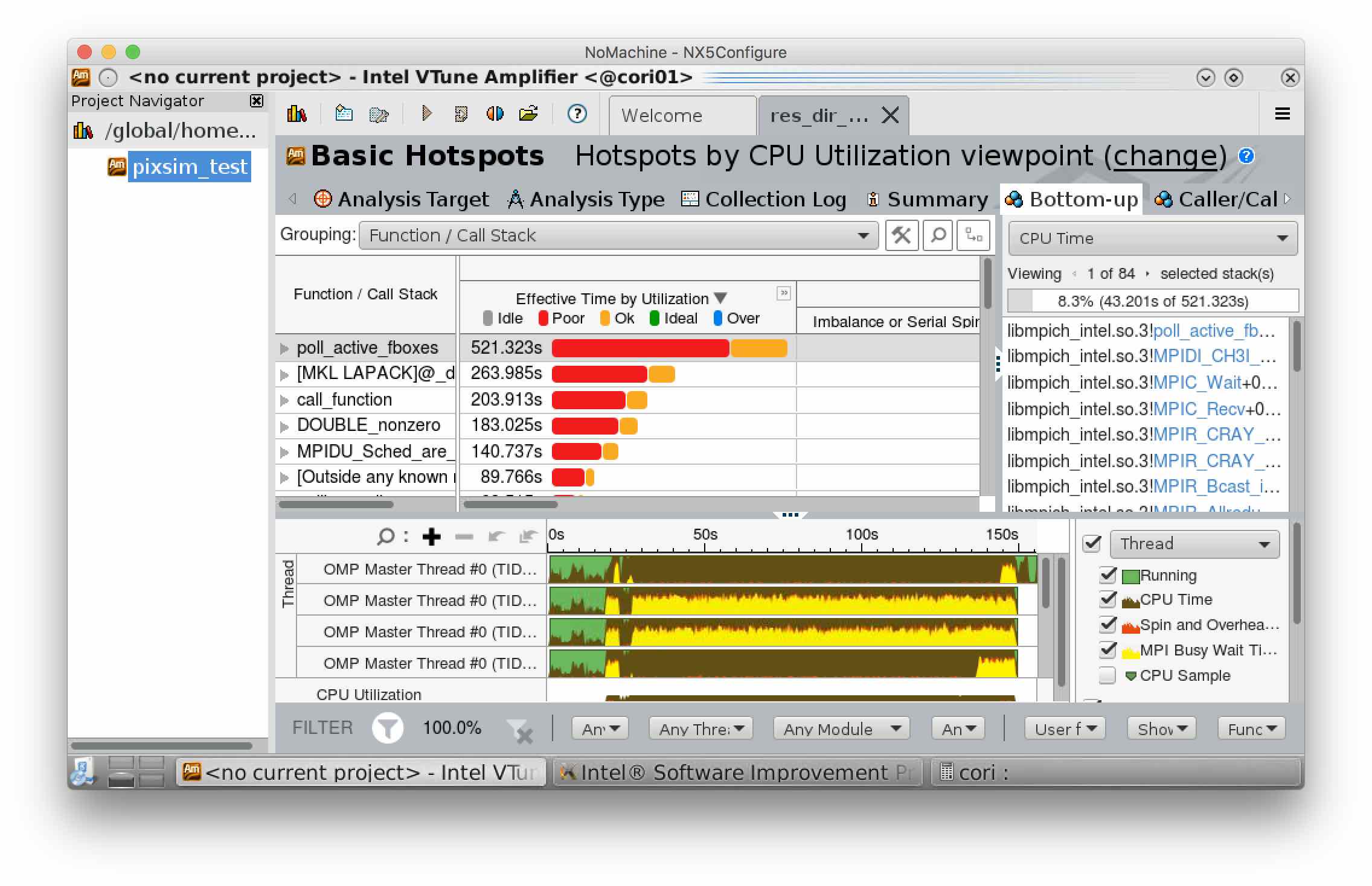Disable the MPI Busy Wait Time checkbox

coord(1108,649)
